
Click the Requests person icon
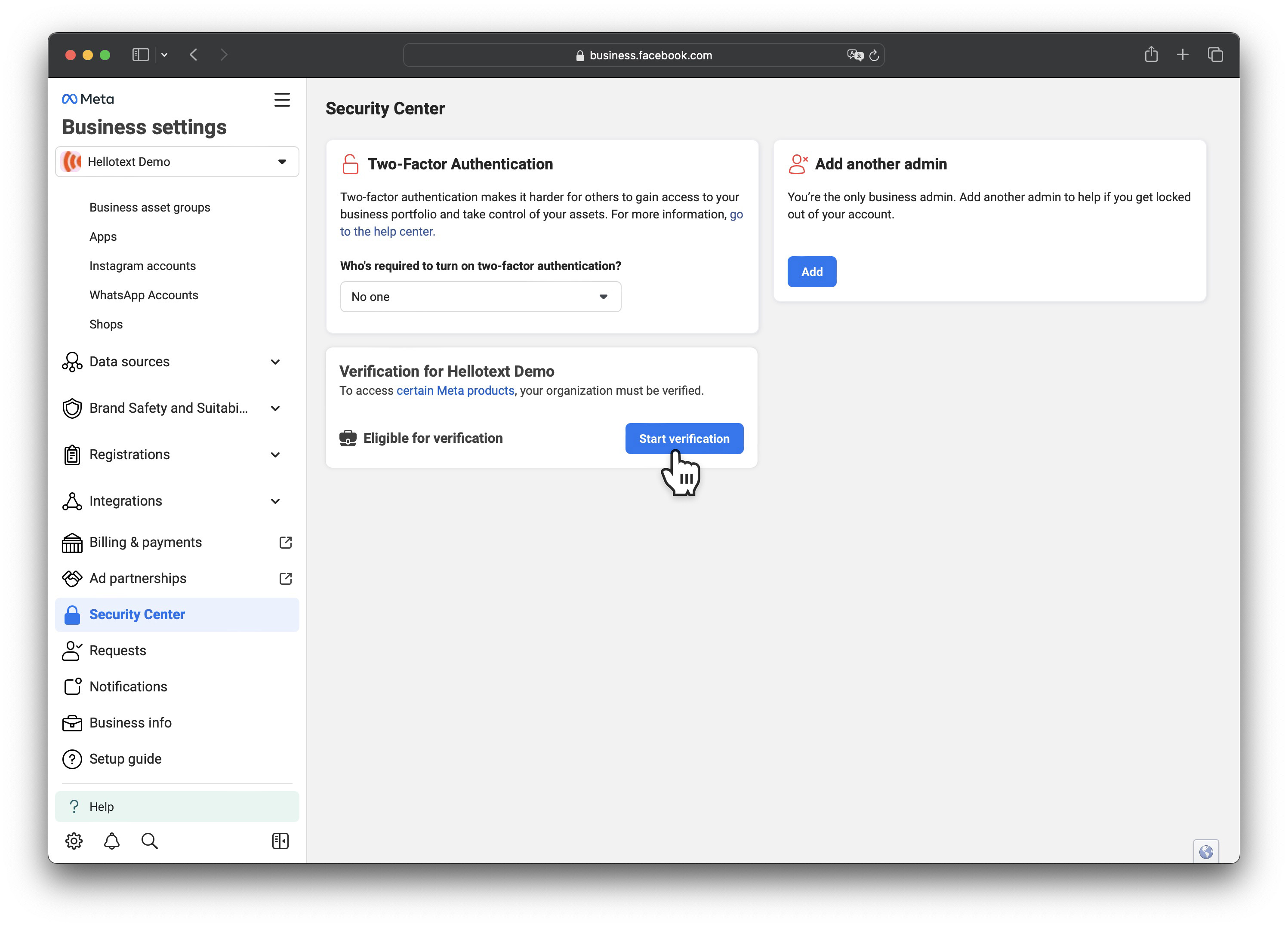72,651
